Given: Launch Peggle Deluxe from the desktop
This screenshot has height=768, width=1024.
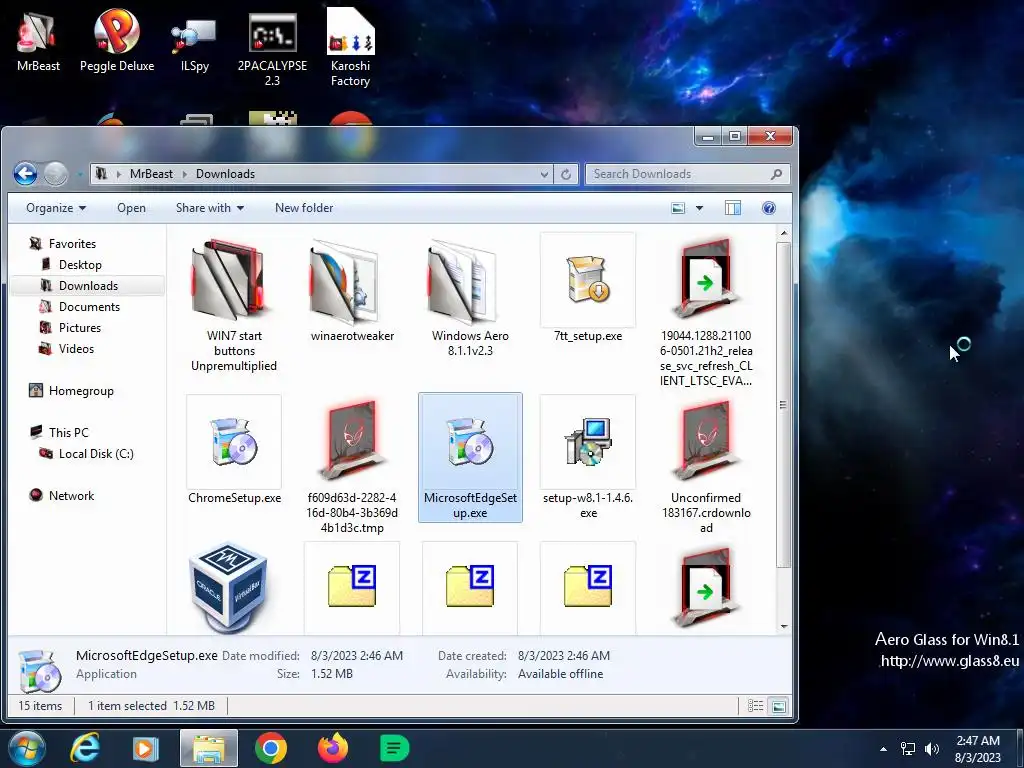Looking at the screenshot, I should (117, 42).
